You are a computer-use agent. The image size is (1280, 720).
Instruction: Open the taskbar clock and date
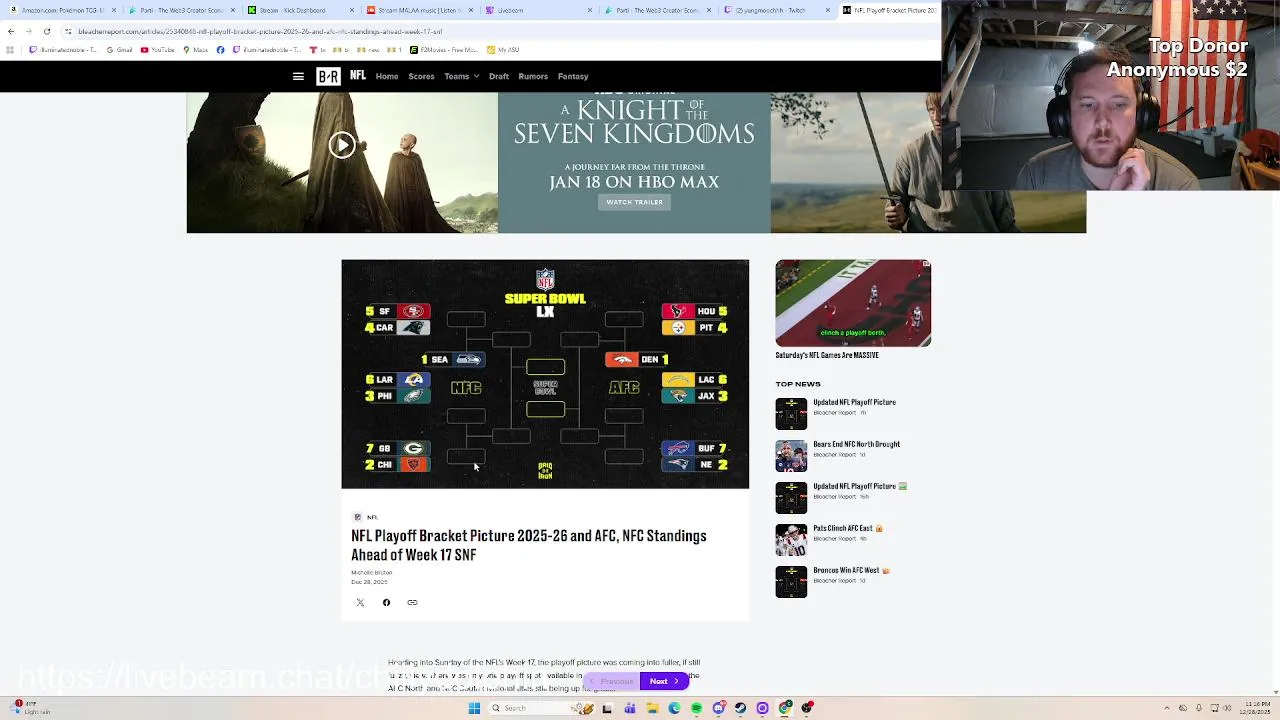pos(1257,708)
